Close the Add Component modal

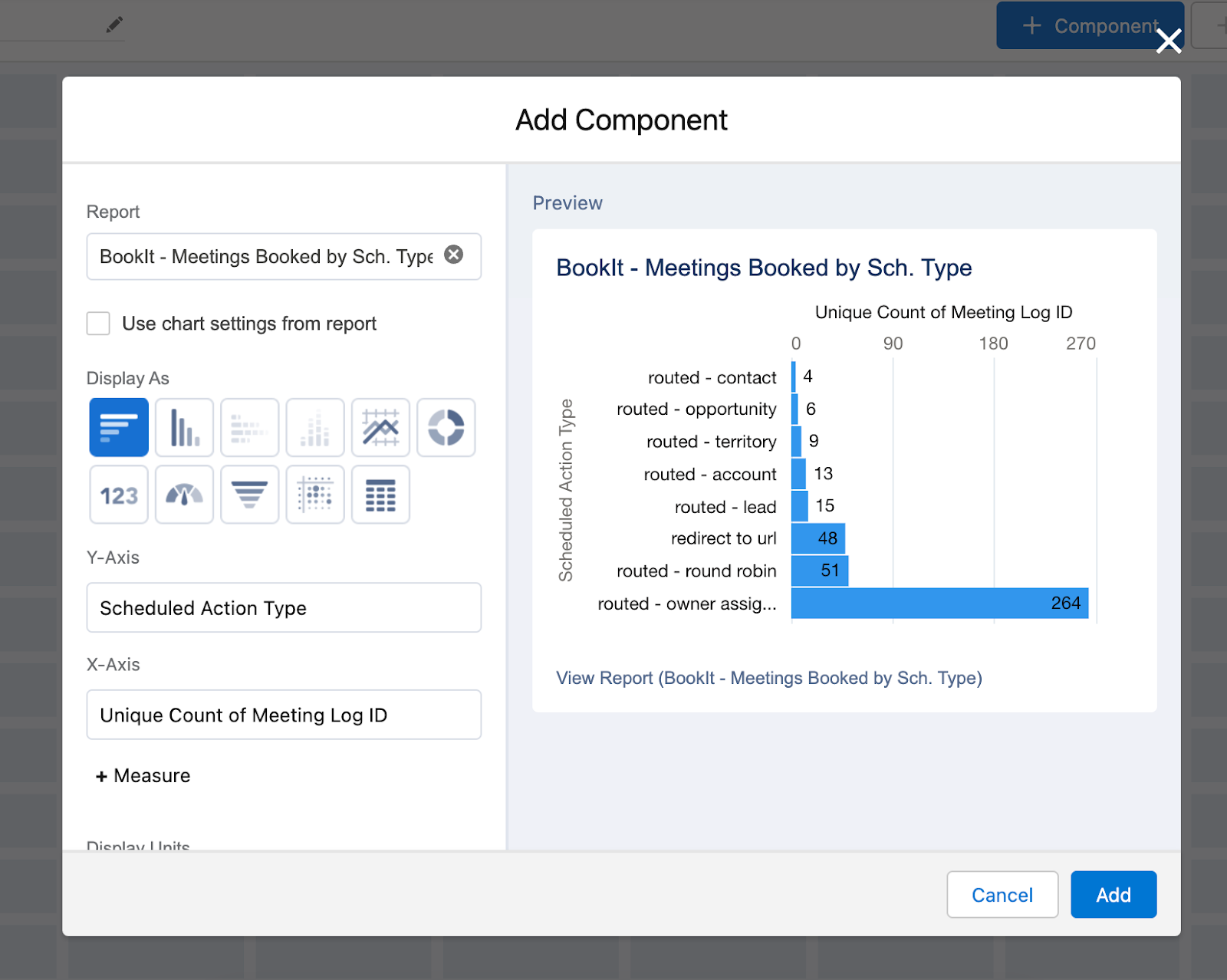(1169, 41)
